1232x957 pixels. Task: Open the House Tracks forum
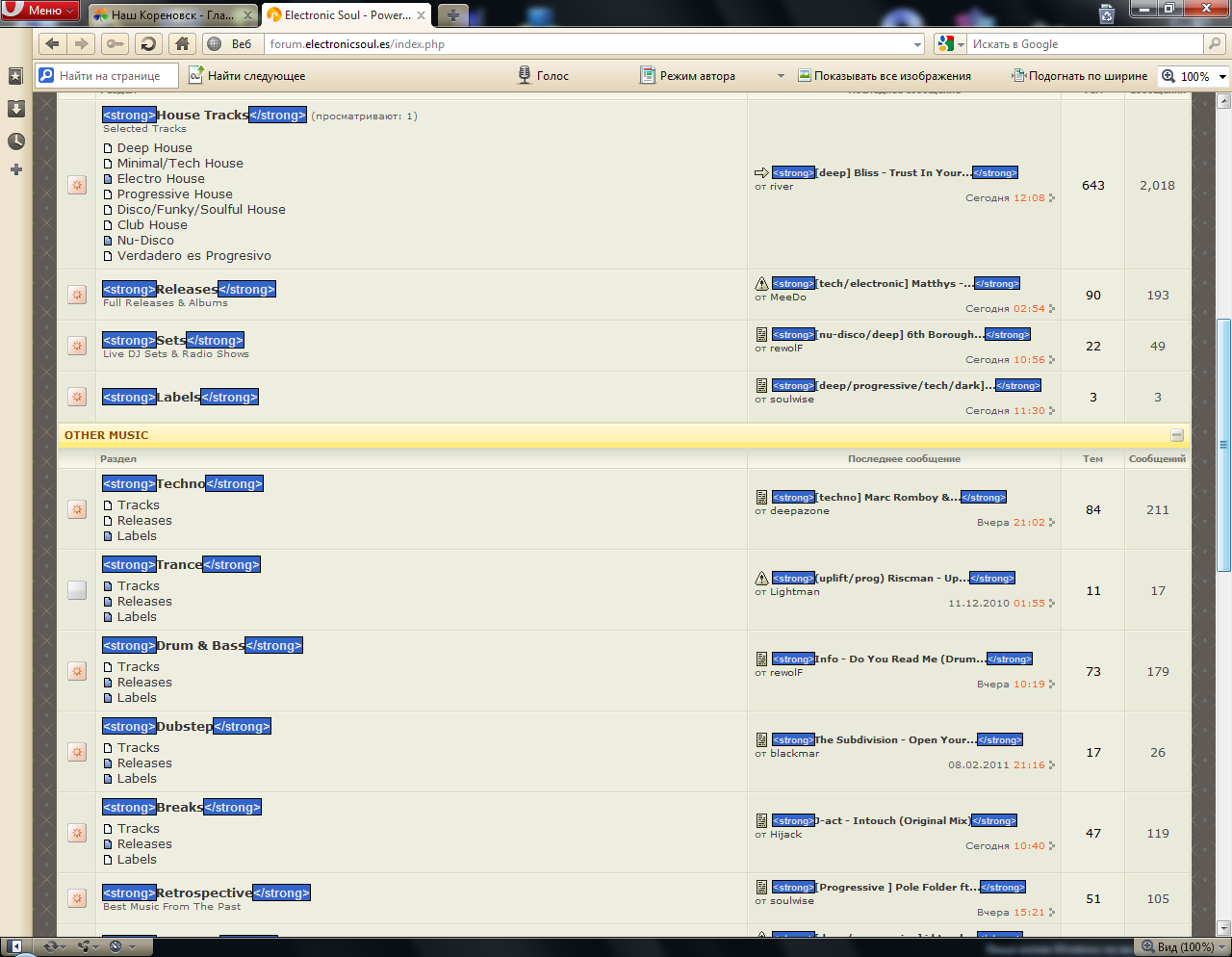(x=202, y=115)
